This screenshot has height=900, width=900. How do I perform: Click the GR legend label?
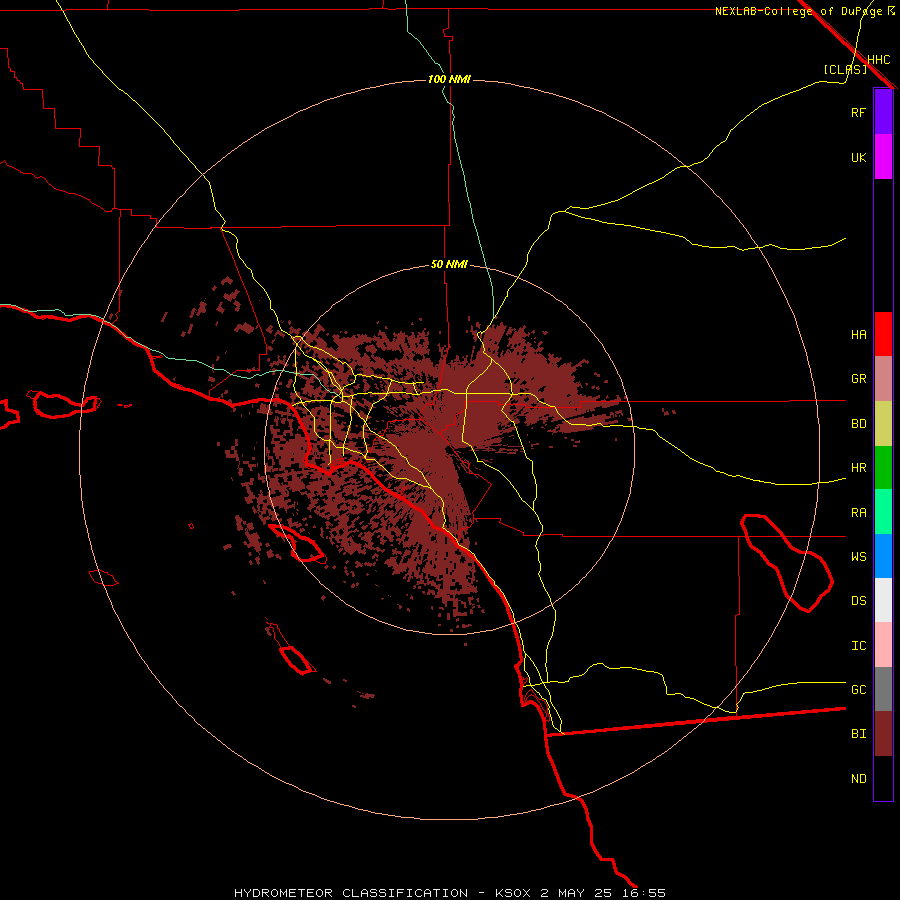tap(858, 379)
